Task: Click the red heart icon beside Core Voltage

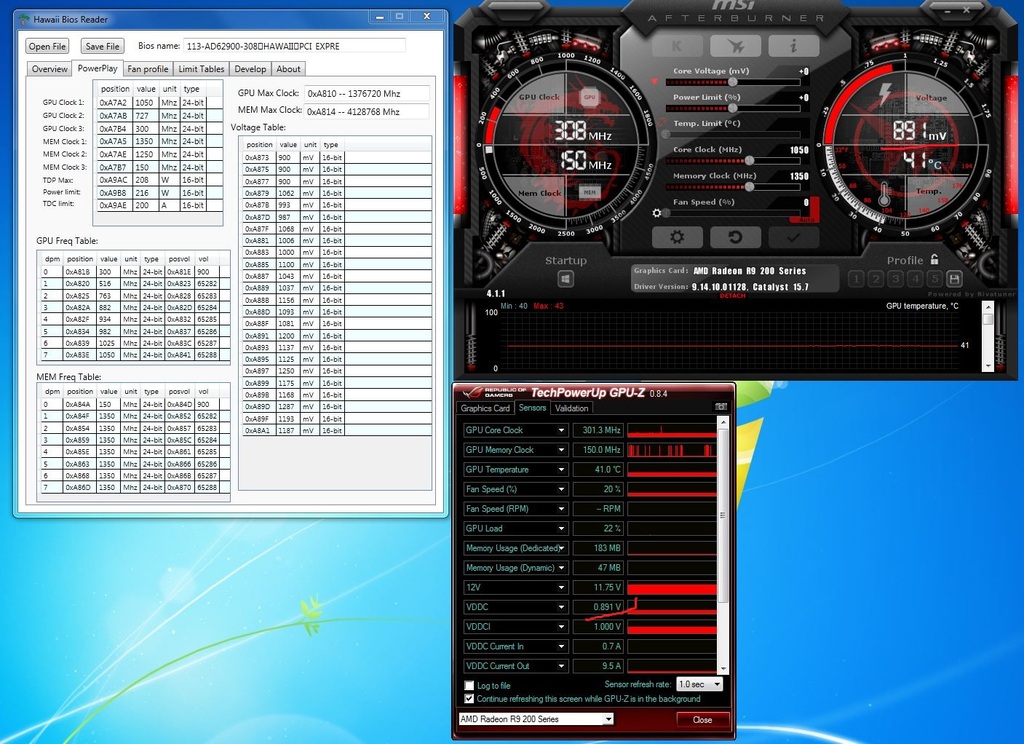Action: pyautogui.click(x=655, y=82)
